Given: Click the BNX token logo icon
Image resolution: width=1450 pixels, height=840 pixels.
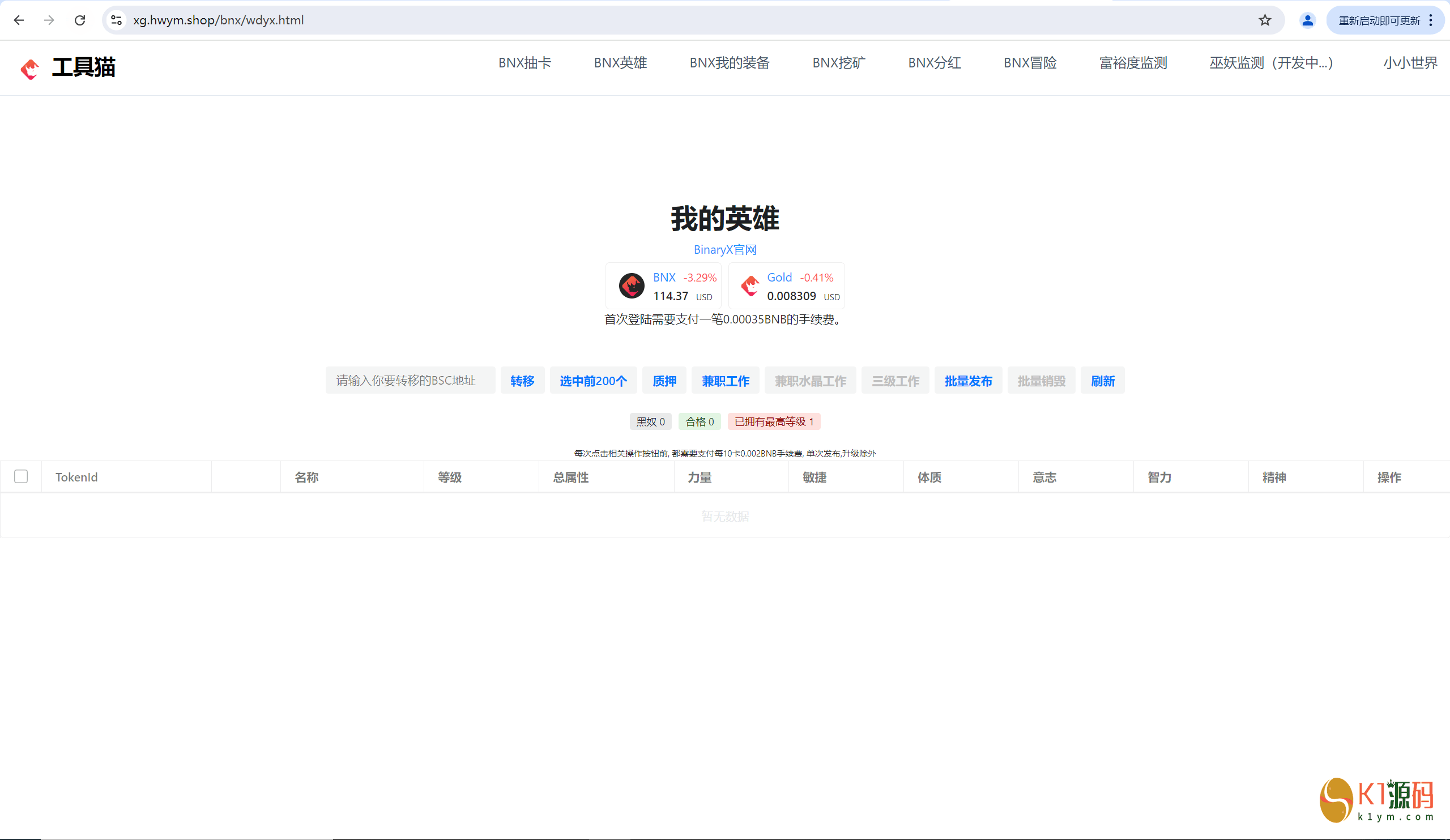Looking at the screenshot, I should (x=631, y=285).
